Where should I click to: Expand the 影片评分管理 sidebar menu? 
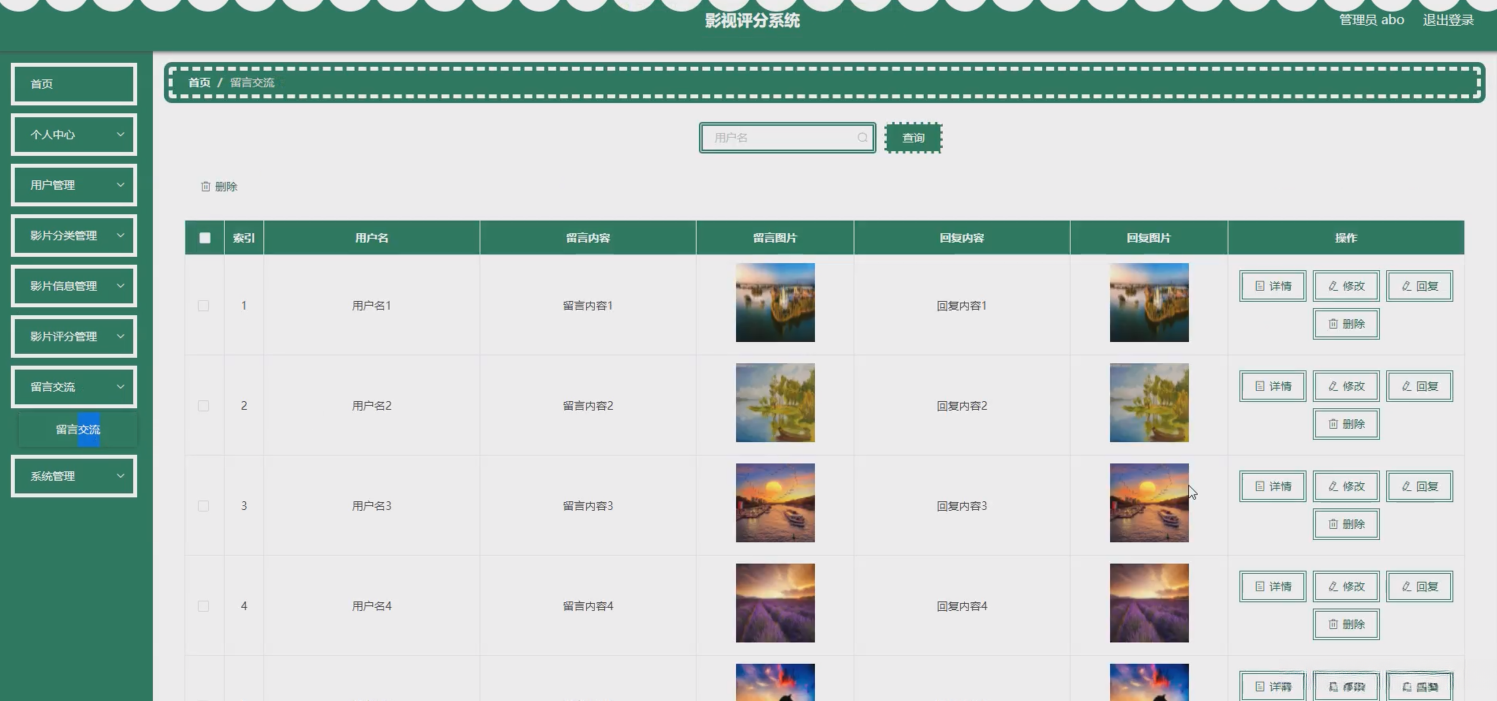point(74,336)
